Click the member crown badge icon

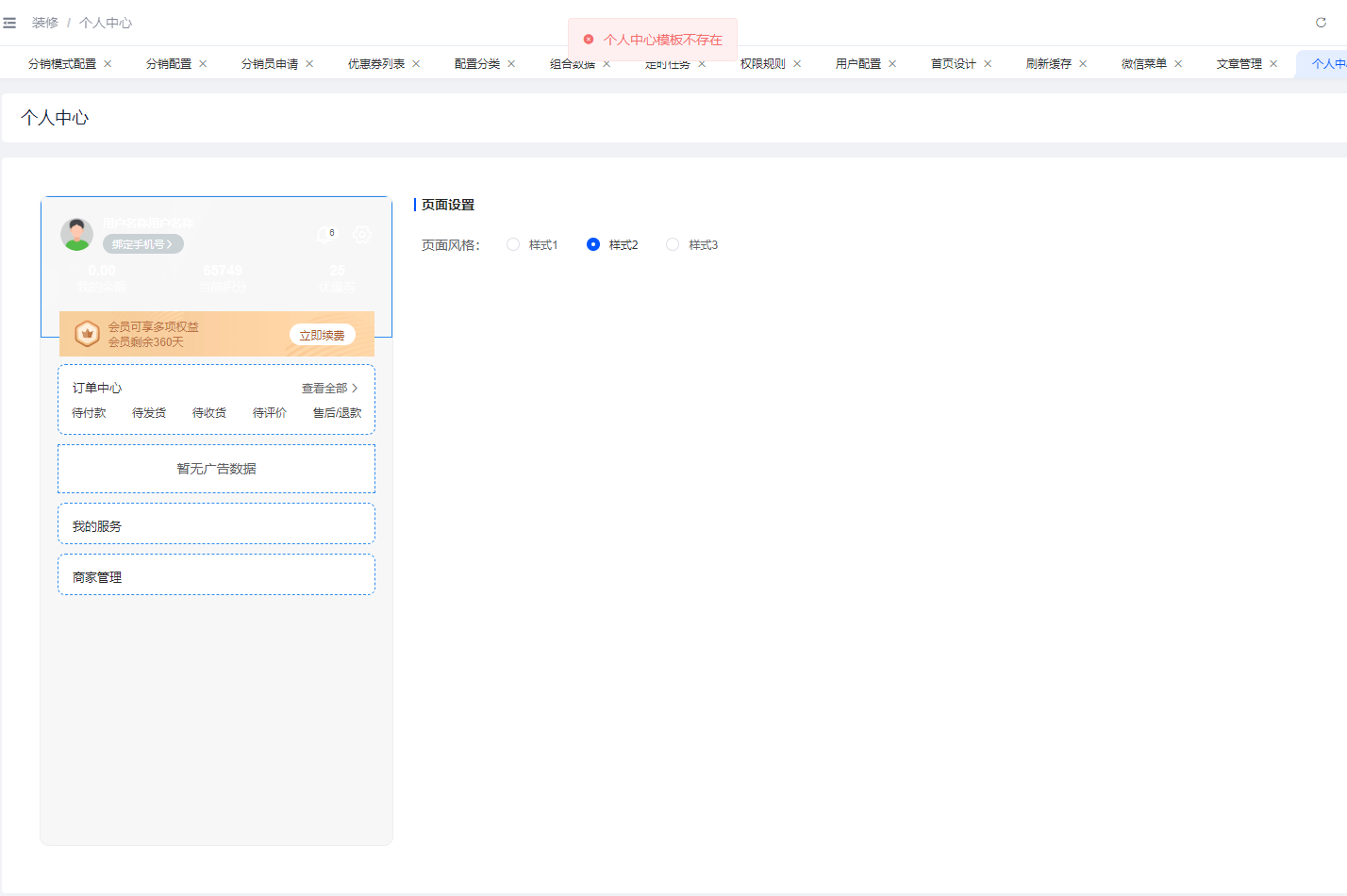(87, 334)
